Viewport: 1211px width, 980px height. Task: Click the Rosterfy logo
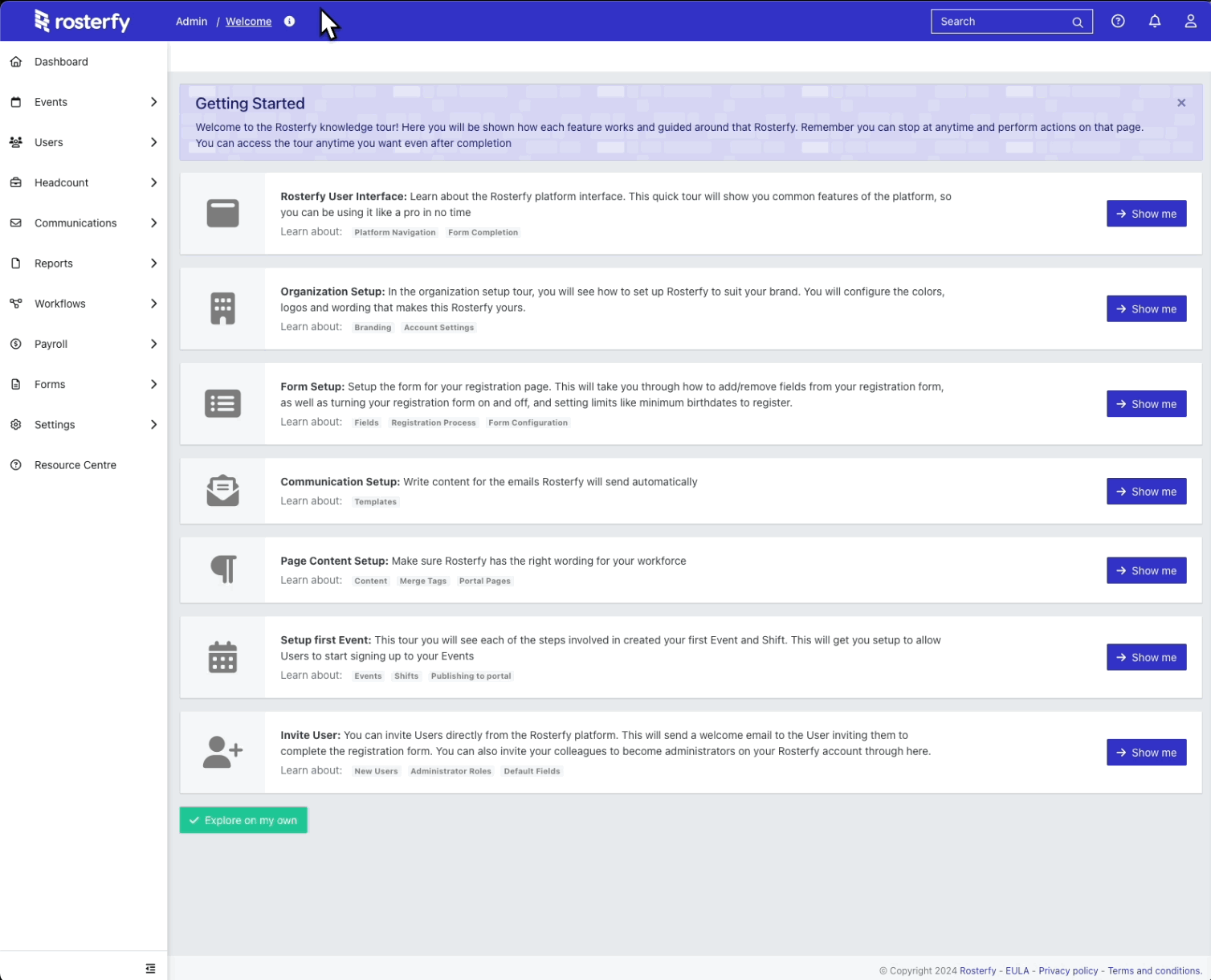coord(82,21)
